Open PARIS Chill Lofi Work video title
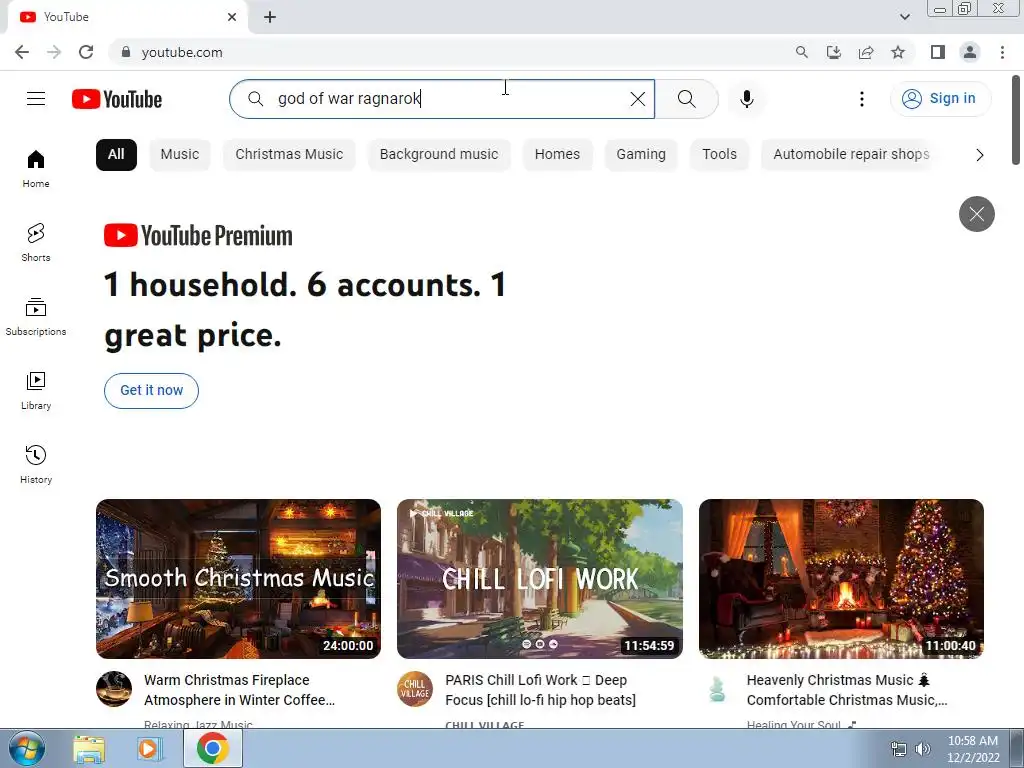This screenshot has width=1024, height=768. pos(541,690)
